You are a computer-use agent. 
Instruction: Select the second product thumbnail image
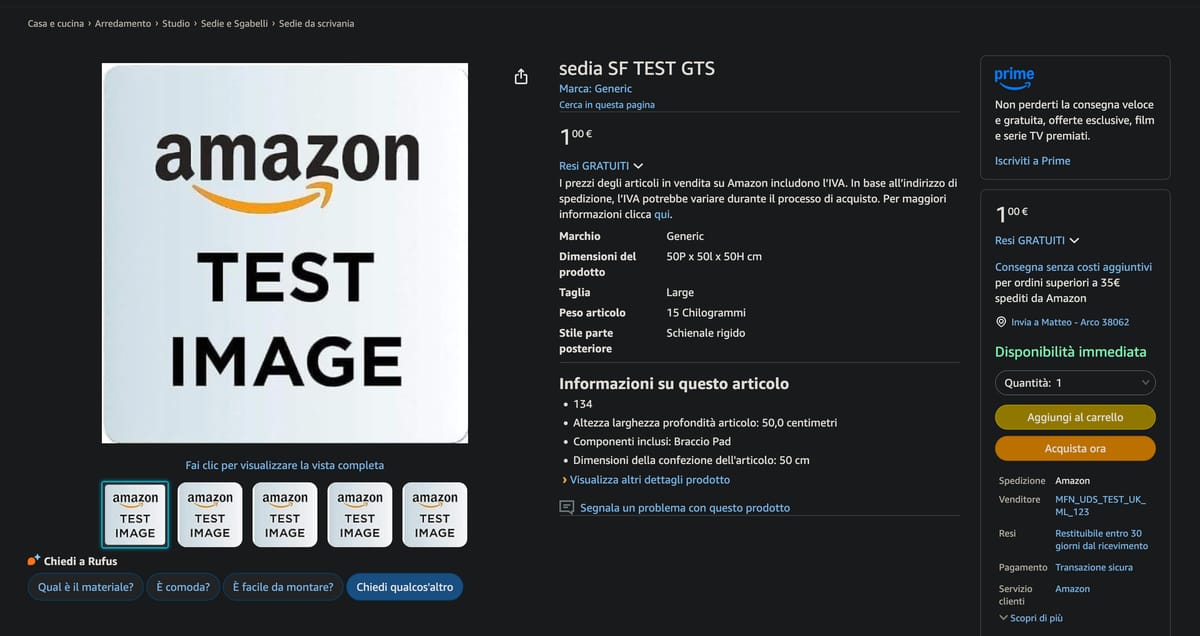click(210, 515)
